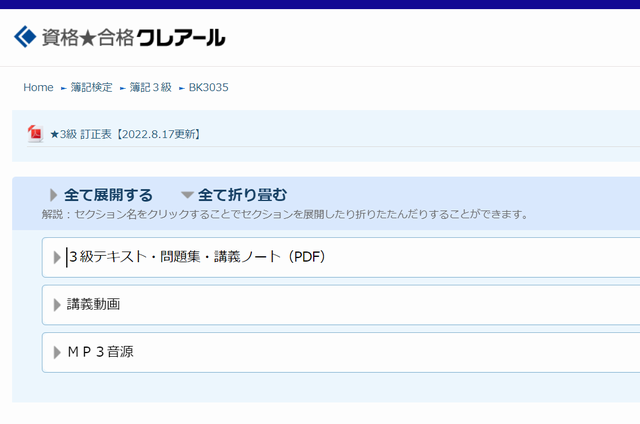Click the triangle icon beside 全て展開する
The image size is (640, 424).
[x=53, y=195]
